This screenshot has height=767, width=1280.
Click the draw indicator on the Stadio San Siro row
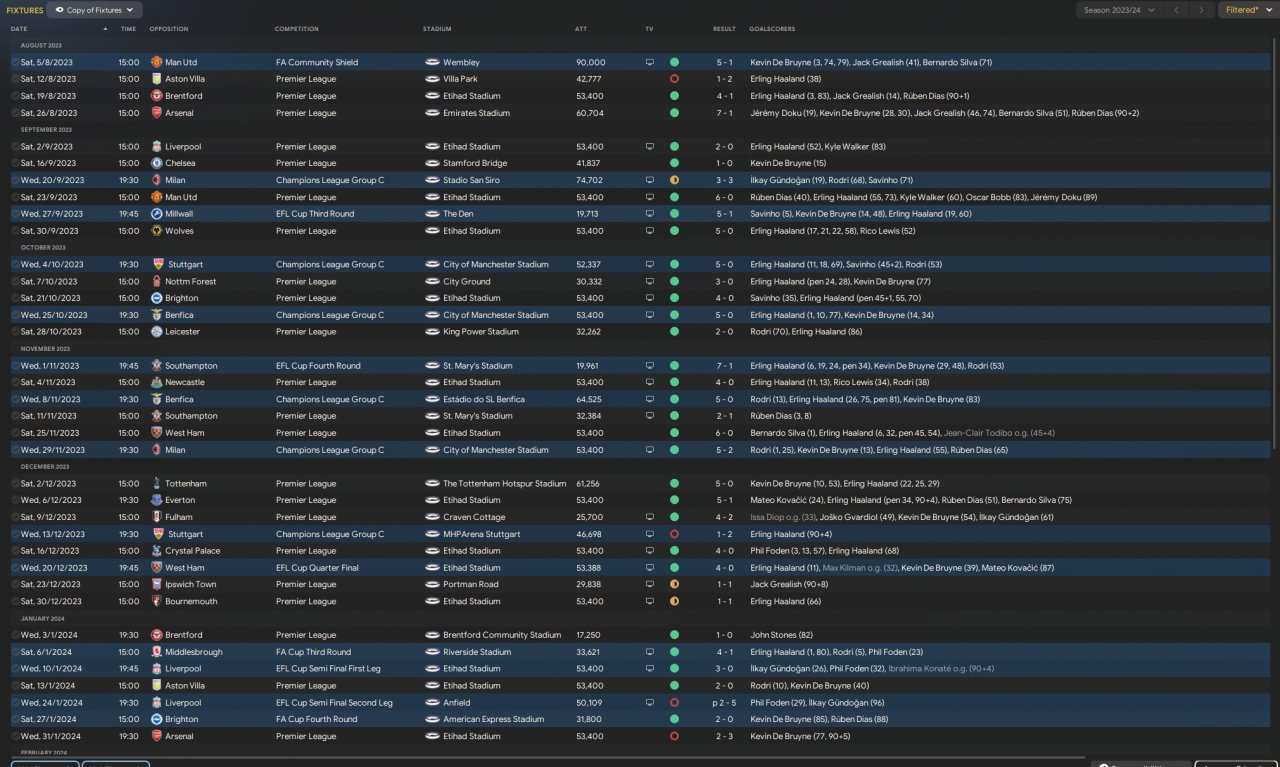[674, 180]
